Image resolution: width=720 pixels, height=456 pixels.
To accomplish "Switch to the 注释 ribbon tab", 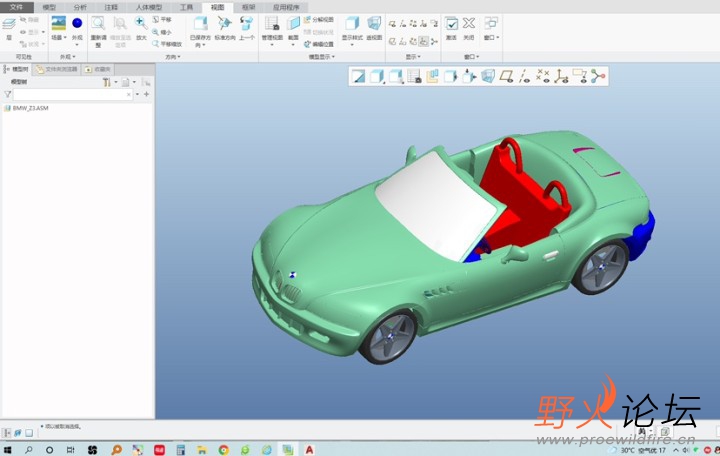I will point(111,7).
